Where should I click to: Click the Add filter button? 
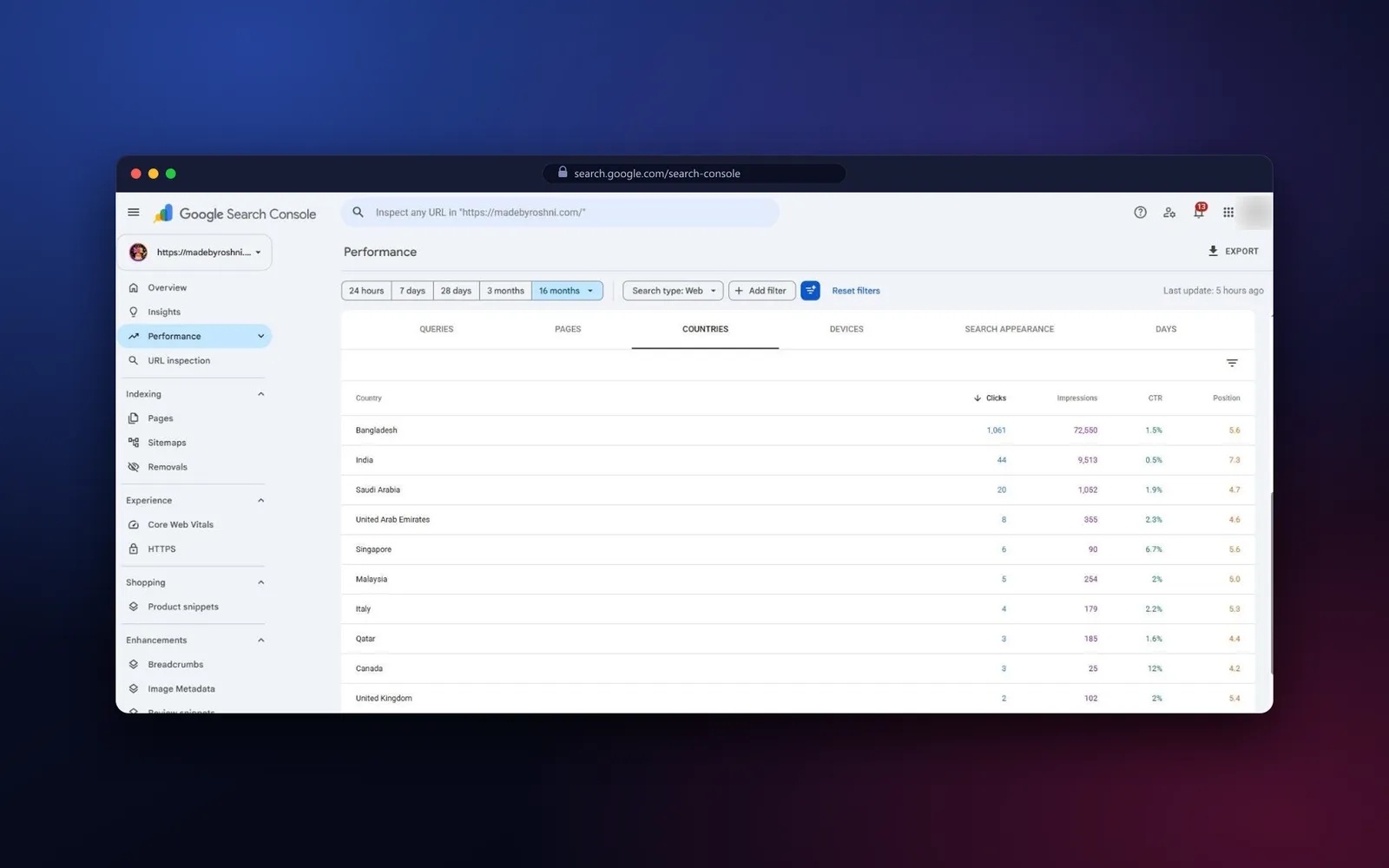coord(761,291)
